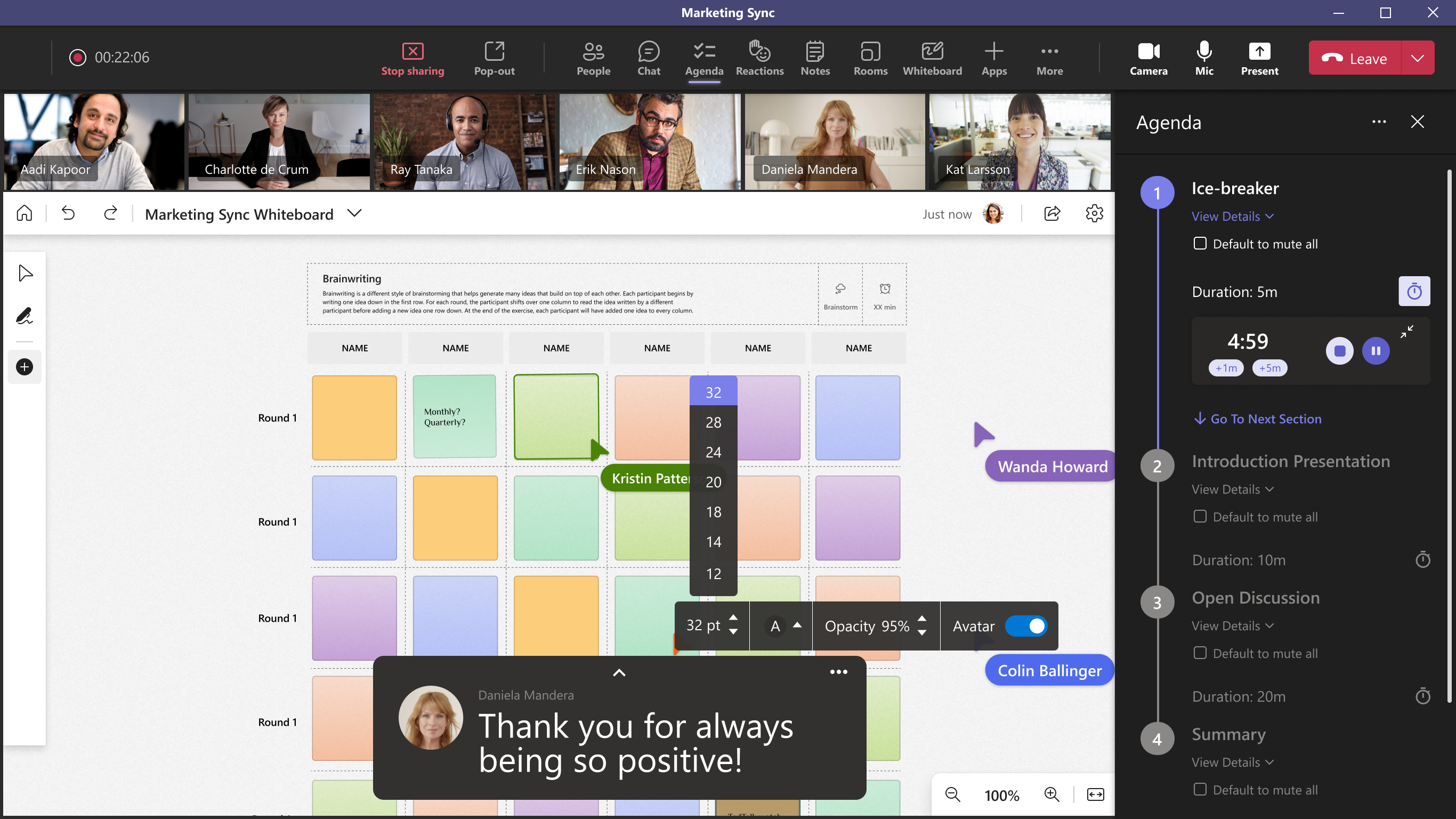
Task: Stop the Ice-breaker timer
Action: (1339, 351)
